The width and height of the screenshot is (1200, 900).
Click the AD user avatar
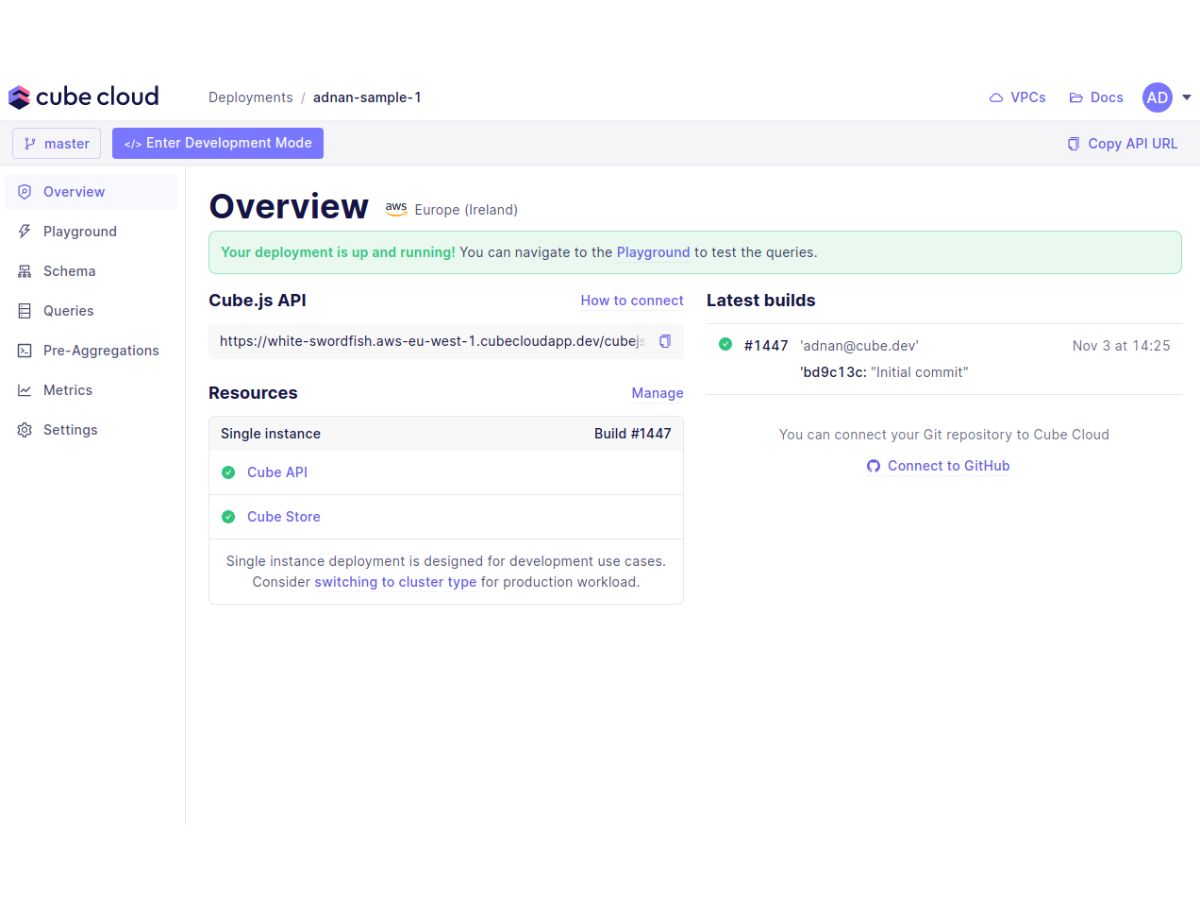pyautogui.click(x=1157, y=97)
